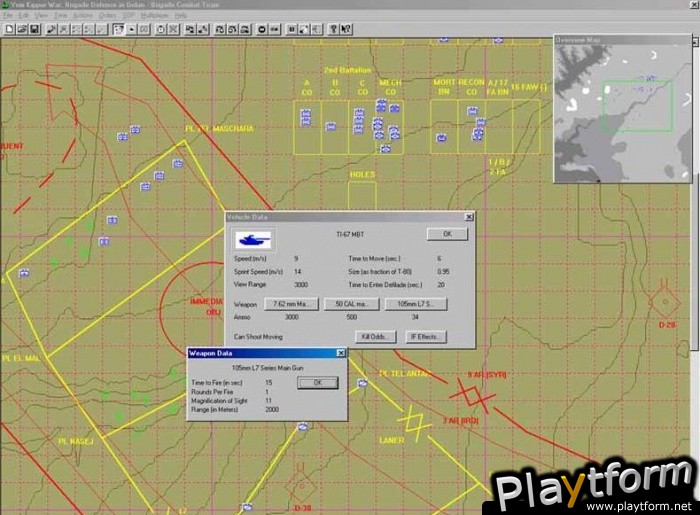Click the pressed toolbar icon left of dot icon

click(119, 29)
